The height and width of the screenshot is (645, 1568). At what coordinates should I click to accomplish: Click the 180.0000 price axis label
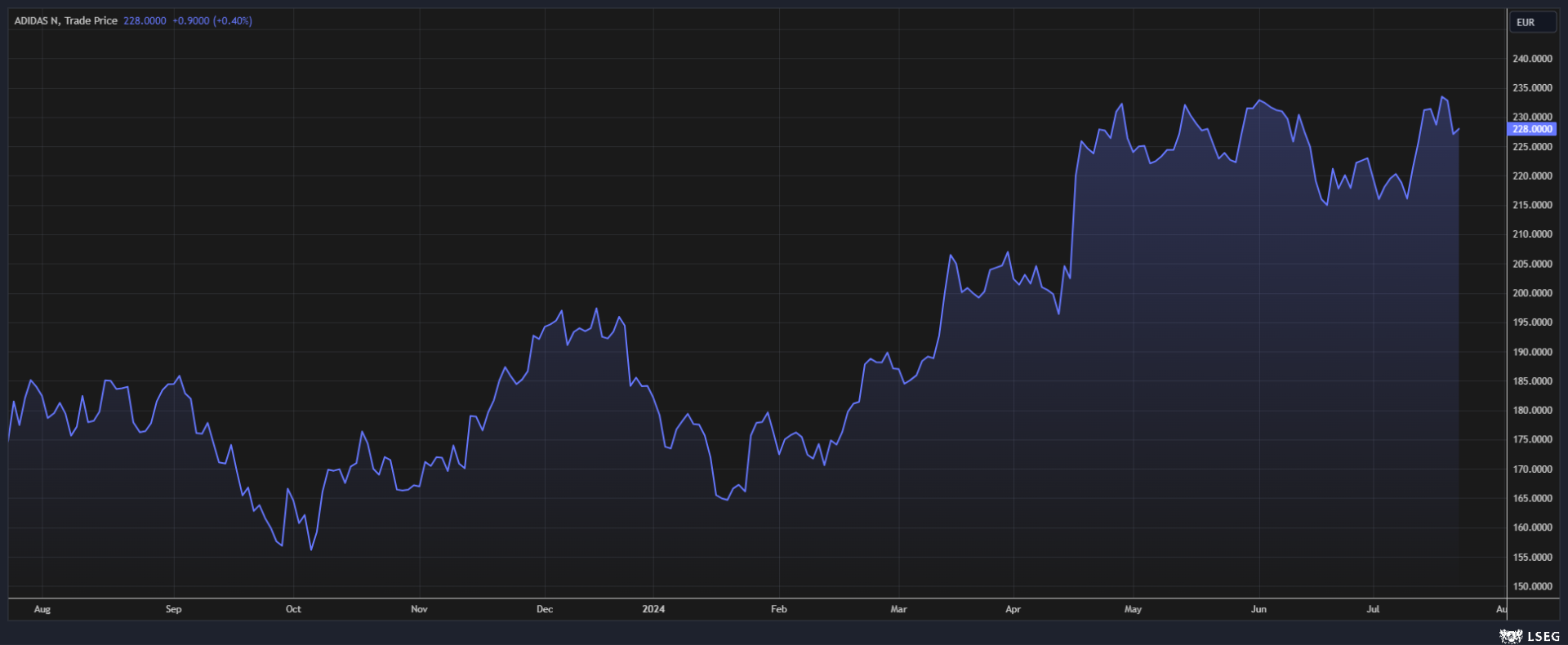point(1532,411)
